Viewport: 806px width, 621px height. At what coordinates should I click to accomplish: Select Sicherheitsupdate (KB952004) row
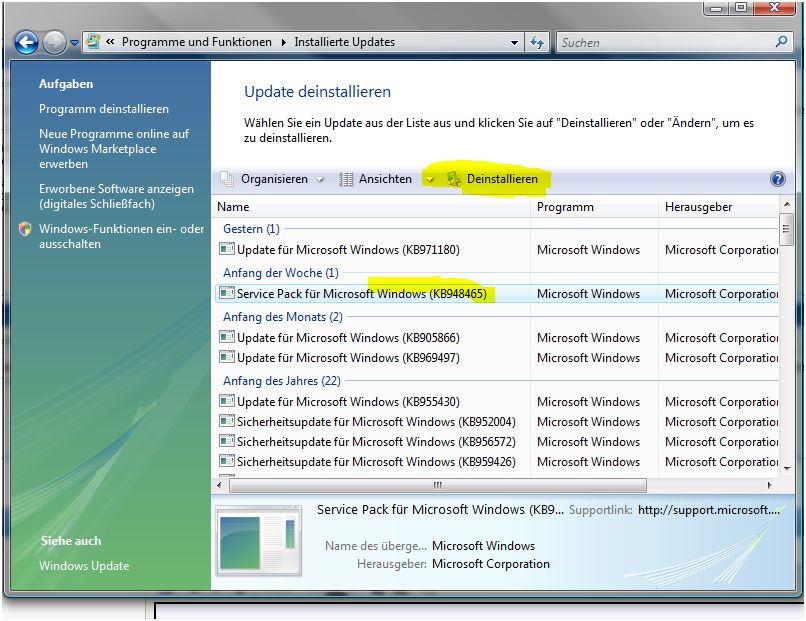[497, 422]
